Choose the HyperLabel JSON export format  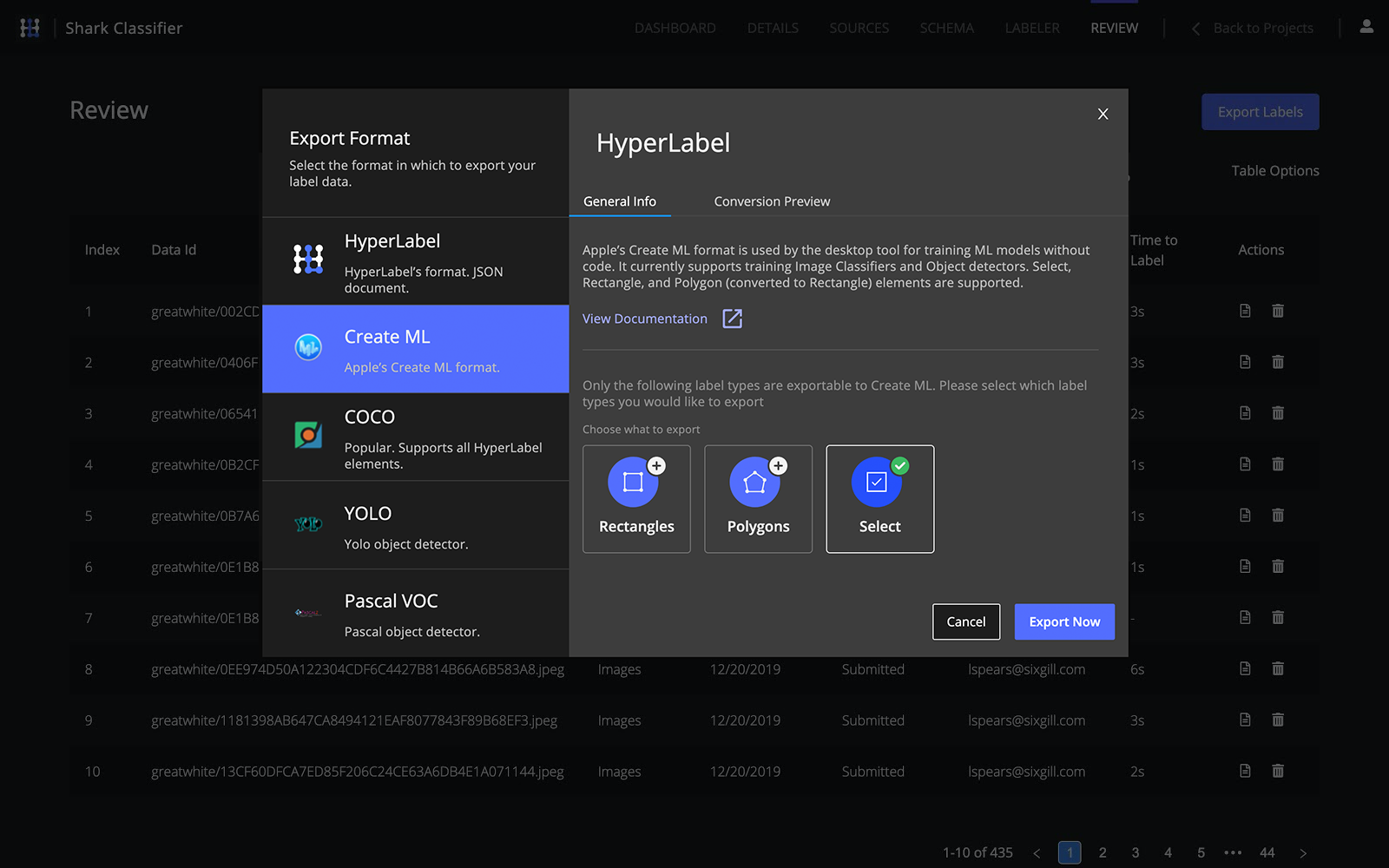(416, 261)
